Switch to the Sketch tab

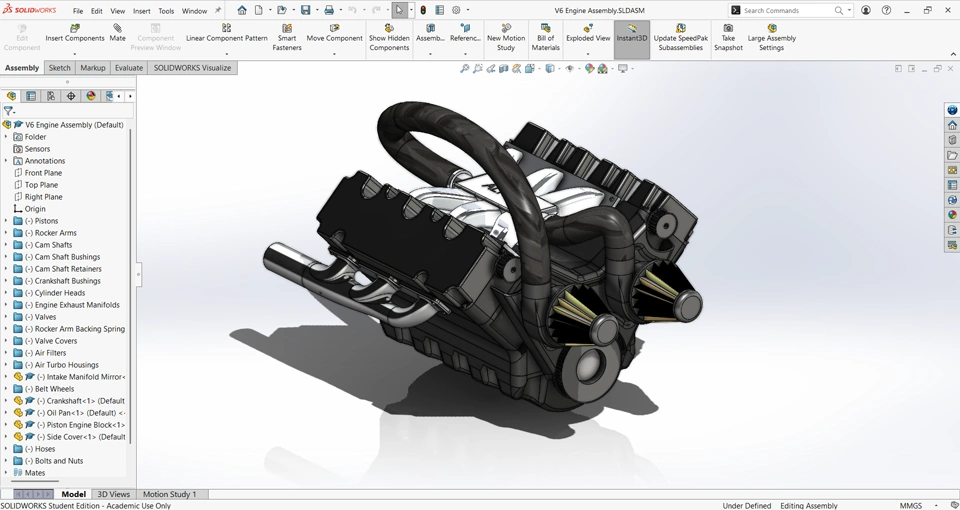coord(59,68)
